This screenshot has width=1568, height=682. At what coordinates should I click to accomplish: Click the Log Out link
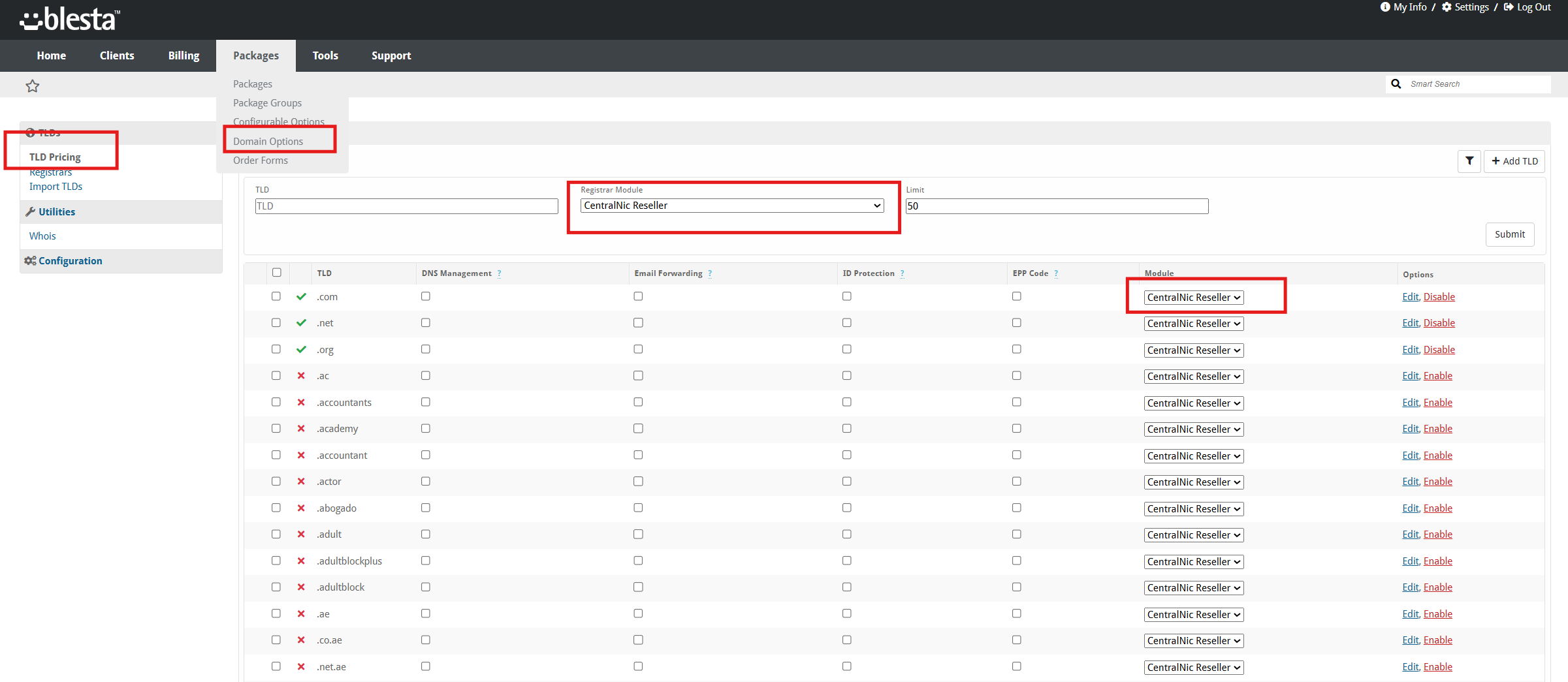(x=1527, y=7)
